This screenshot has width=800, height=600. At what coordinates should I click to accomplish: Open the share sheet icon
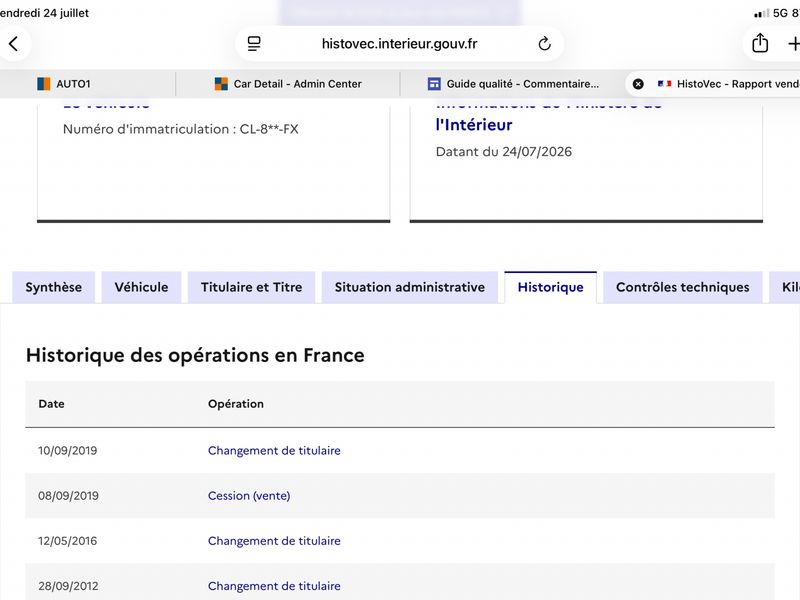click(760, 43)
